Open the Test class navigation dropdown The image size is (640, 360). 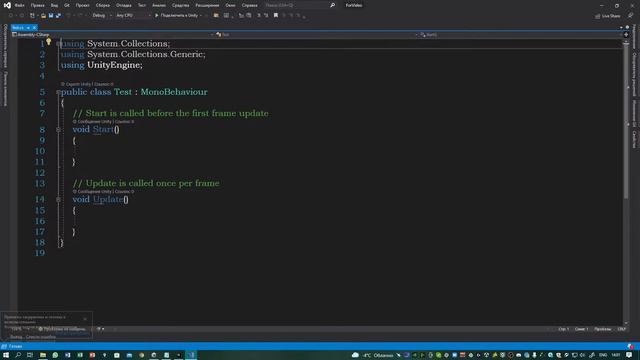(317, 35)
